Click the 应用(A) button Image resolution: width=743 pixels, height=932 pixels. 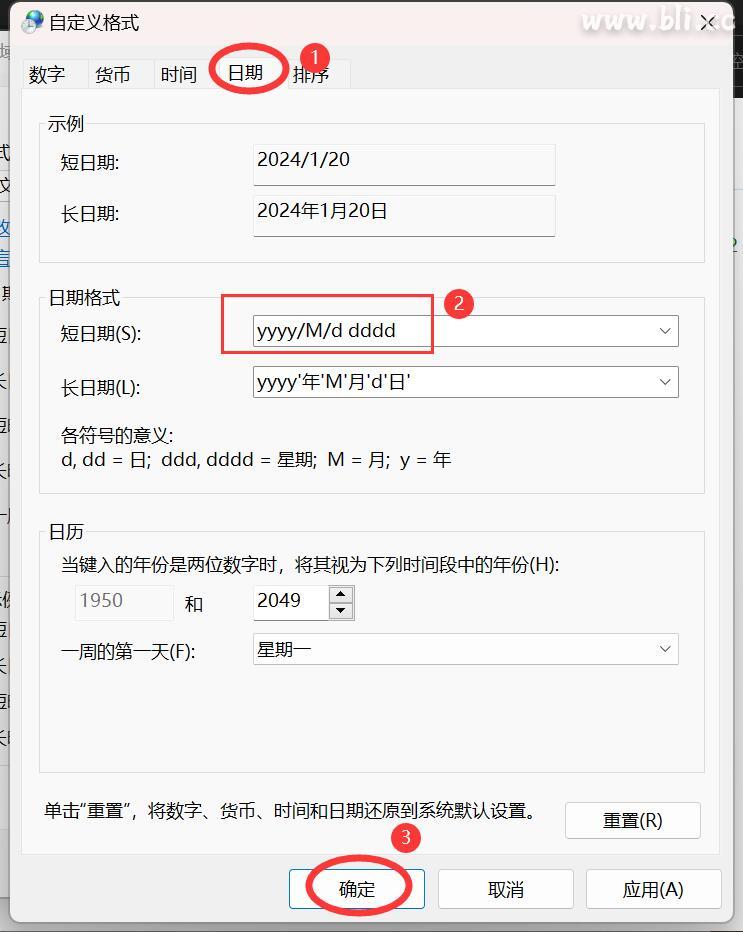(x=653, y=889)
